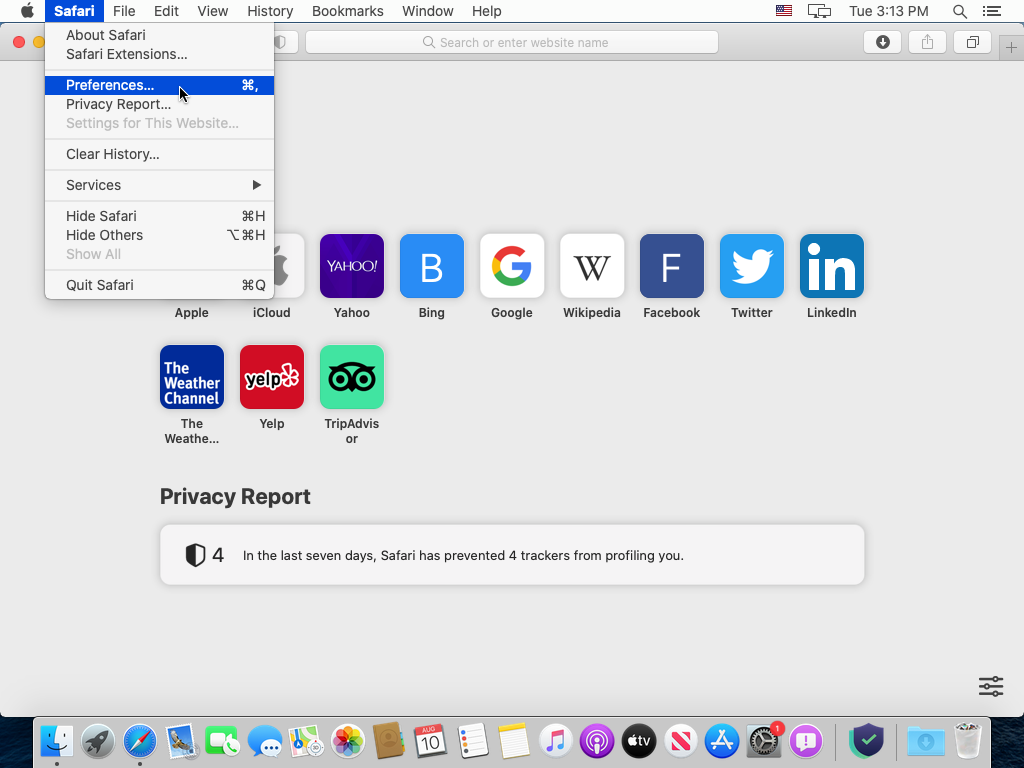Viewport: 1024px width, 768px height.
Task: Open Launchpad rocket in the Dock
Action: 98,741
